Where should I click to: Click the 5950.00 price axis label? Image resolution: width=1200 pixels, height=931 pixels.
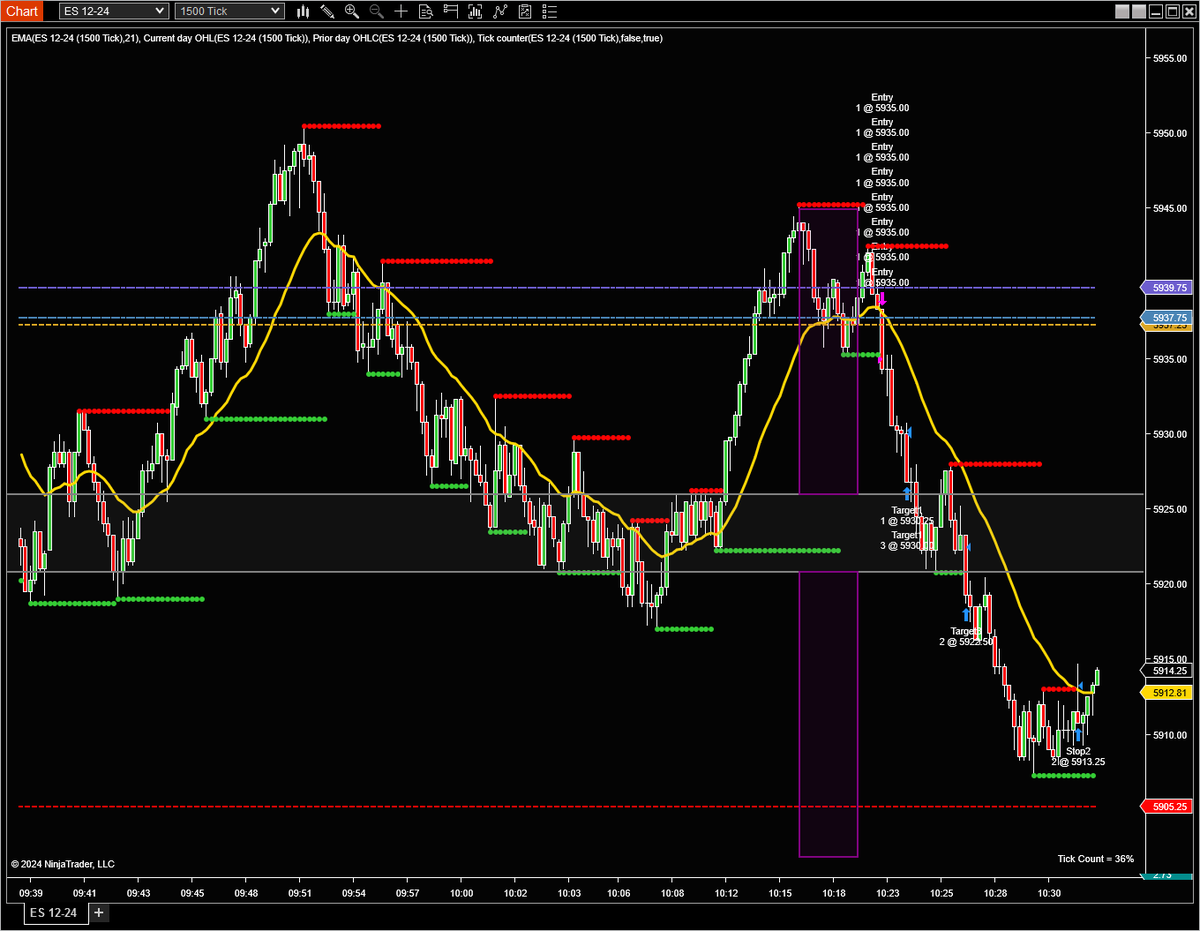1168,133
